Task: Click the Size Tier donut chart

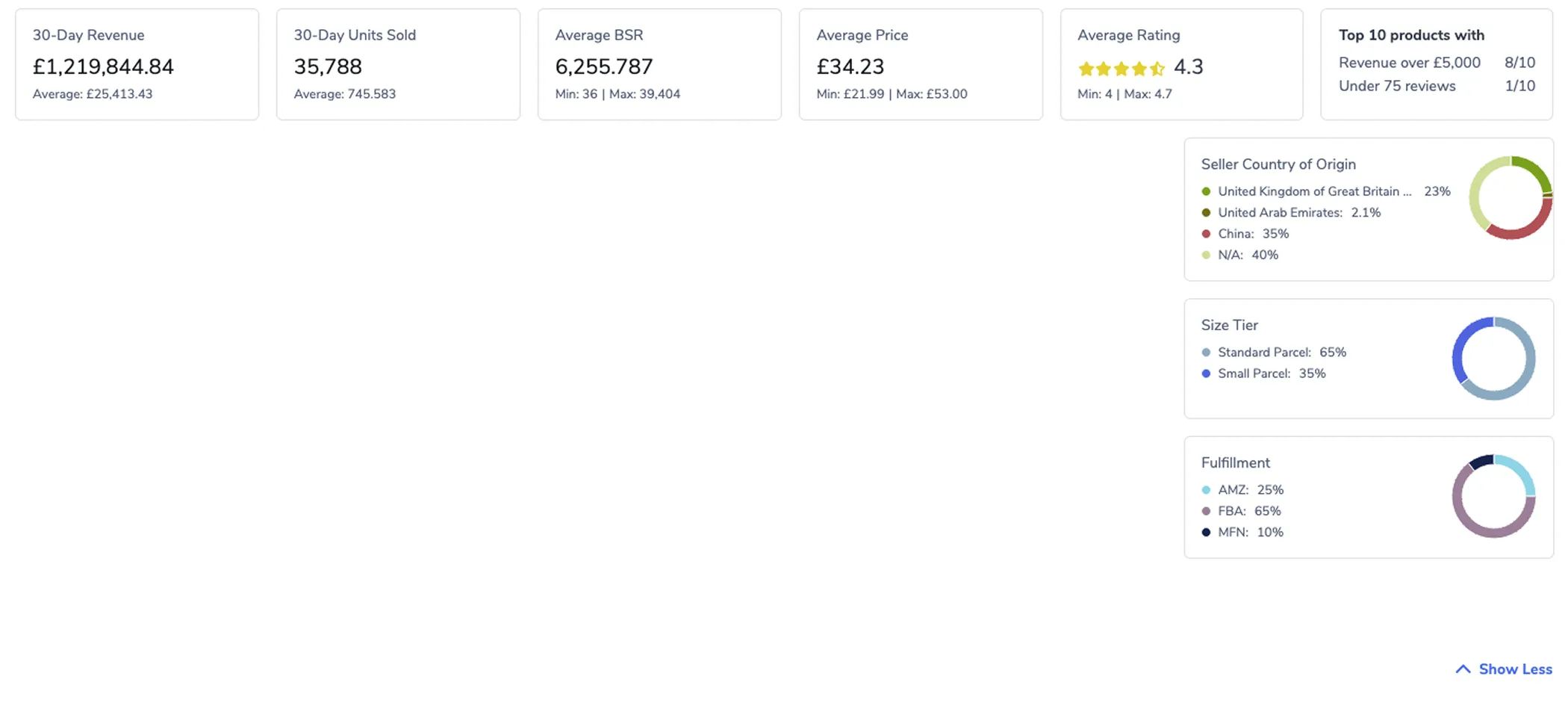Action: [x=1493, y=359]
